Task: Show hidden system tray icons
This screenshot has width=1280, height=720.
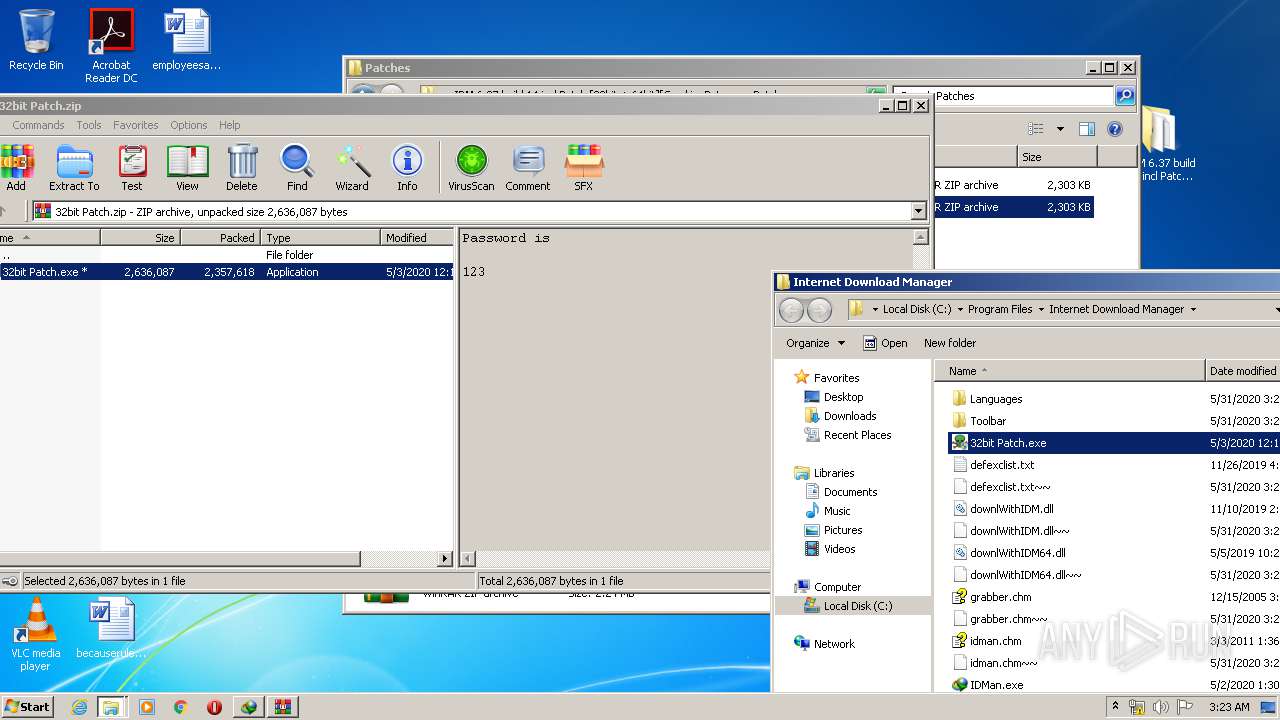Action: tap(1114, 707)
